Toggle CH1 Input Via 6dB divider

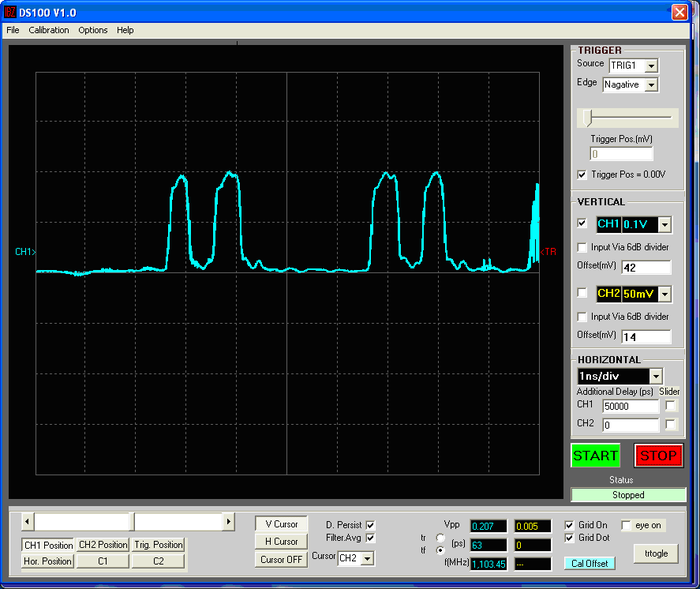click(582, 247)
